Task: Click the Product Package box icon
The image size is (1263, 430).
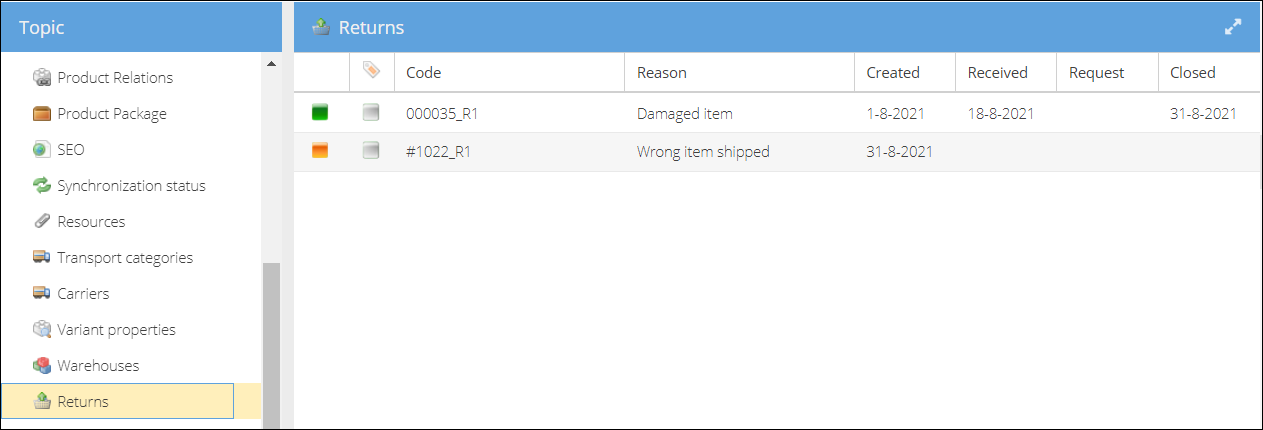Action: 42,114
